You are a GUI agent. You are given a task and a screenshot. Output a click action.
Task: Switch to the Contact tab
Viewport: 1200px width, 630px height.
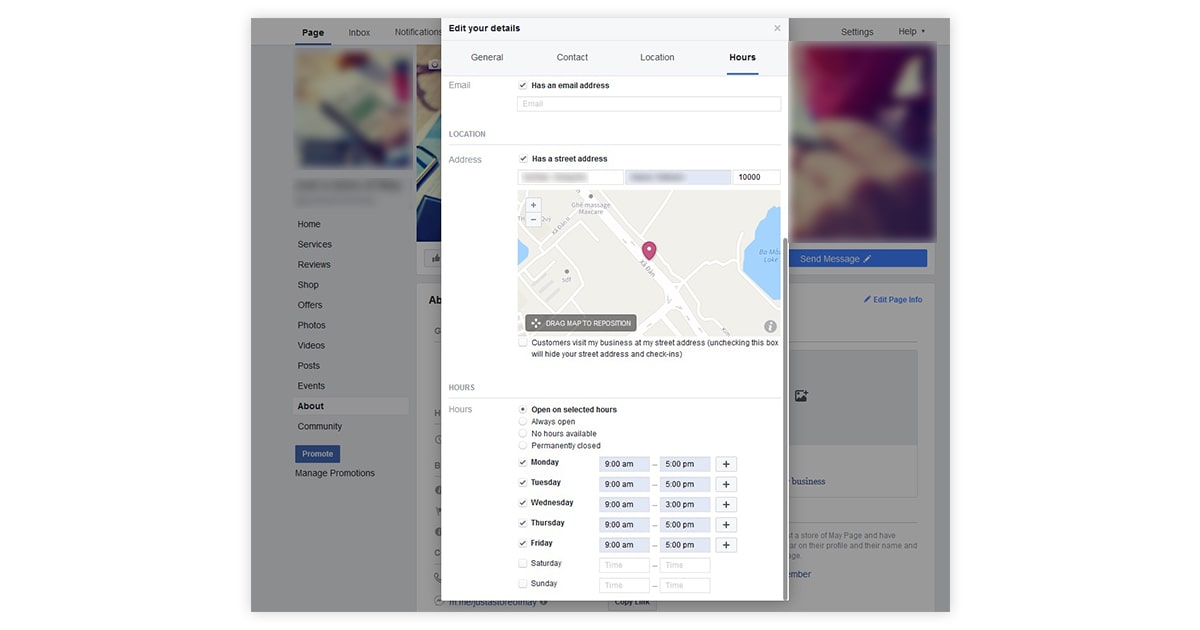tap(572, 58)
